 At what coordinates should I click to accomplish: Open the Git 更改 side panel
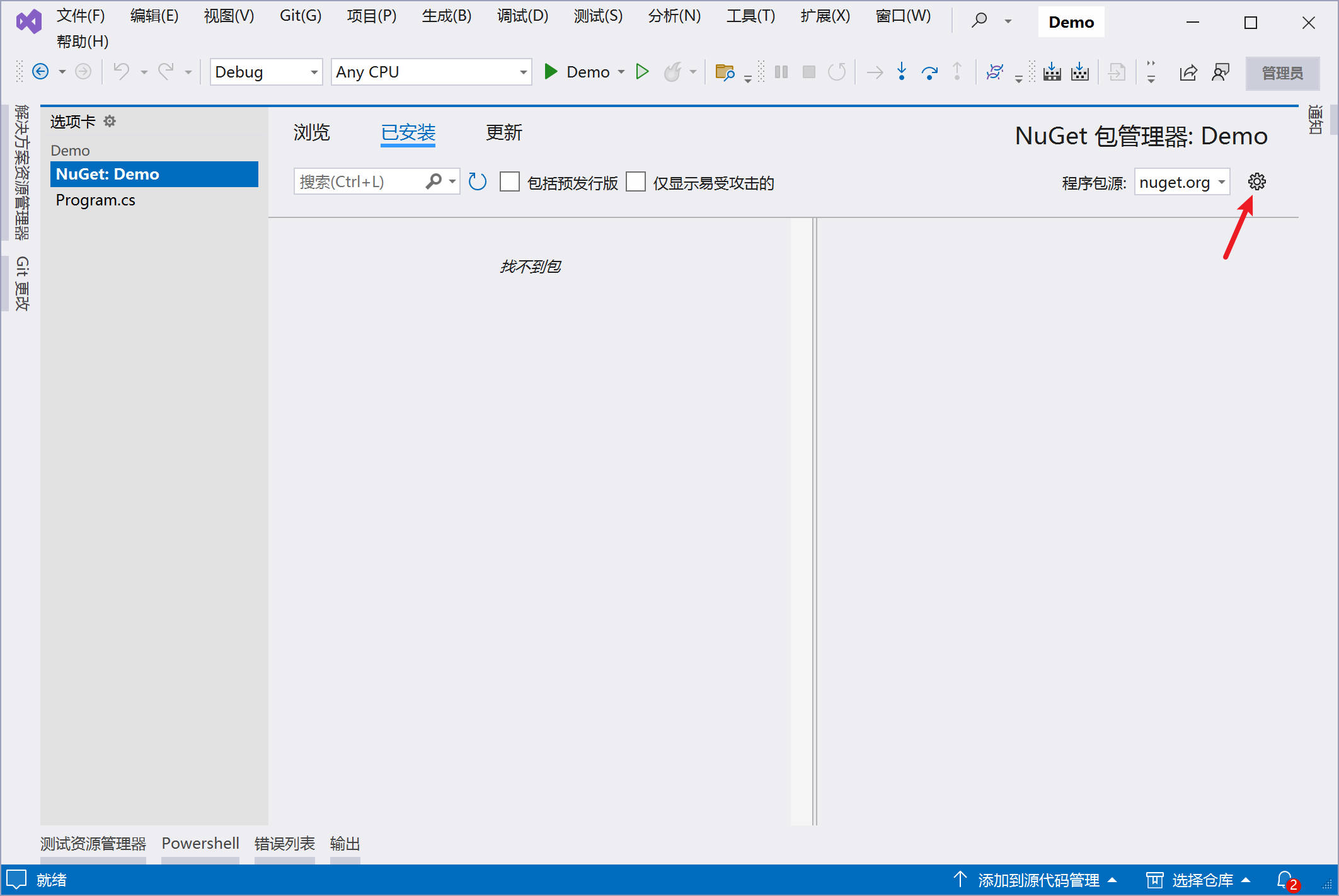(x=21, y=284)
